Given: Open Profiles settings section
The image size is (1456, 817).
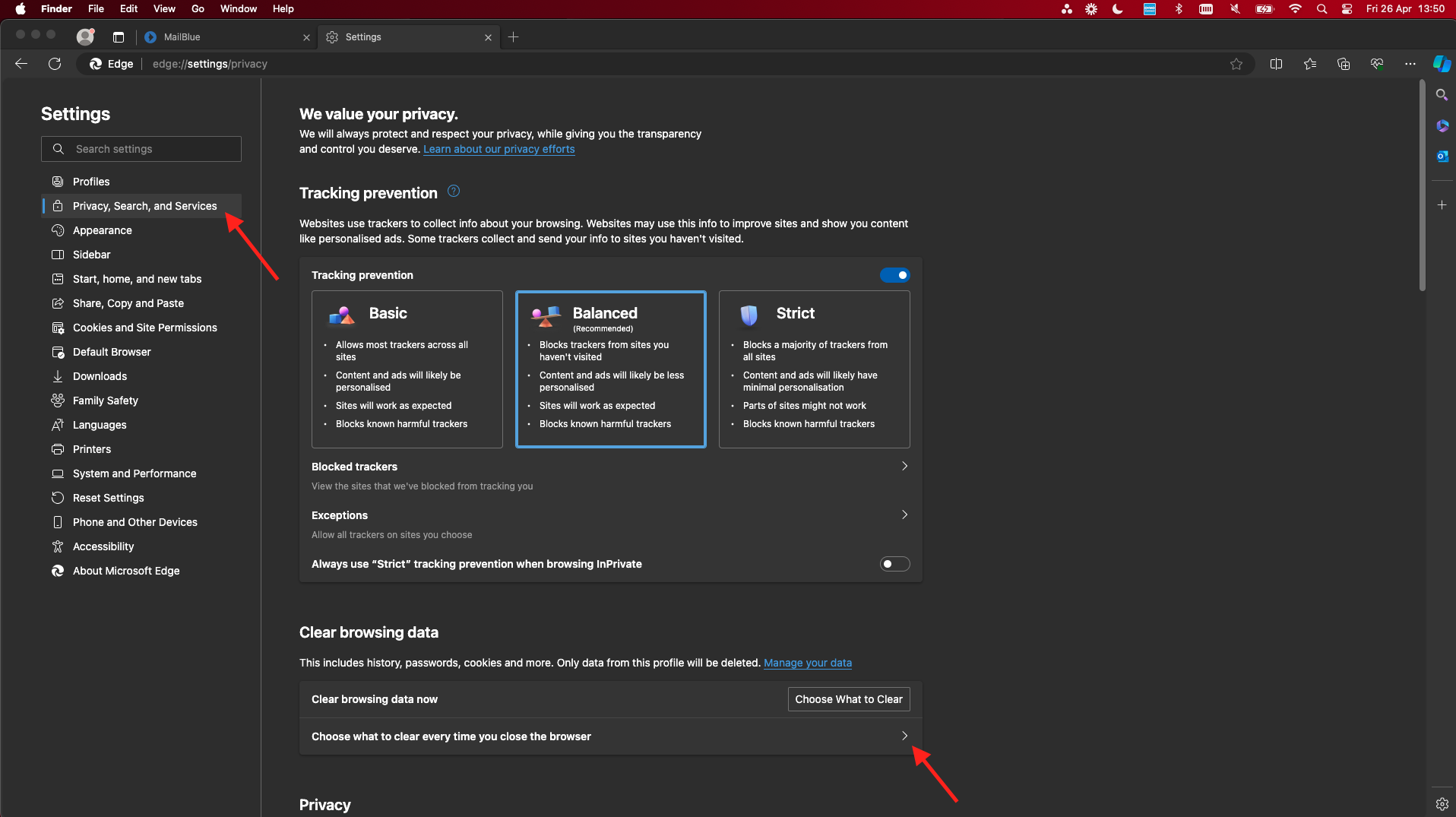Looking at the screenshot, I should tap(141, 182).
